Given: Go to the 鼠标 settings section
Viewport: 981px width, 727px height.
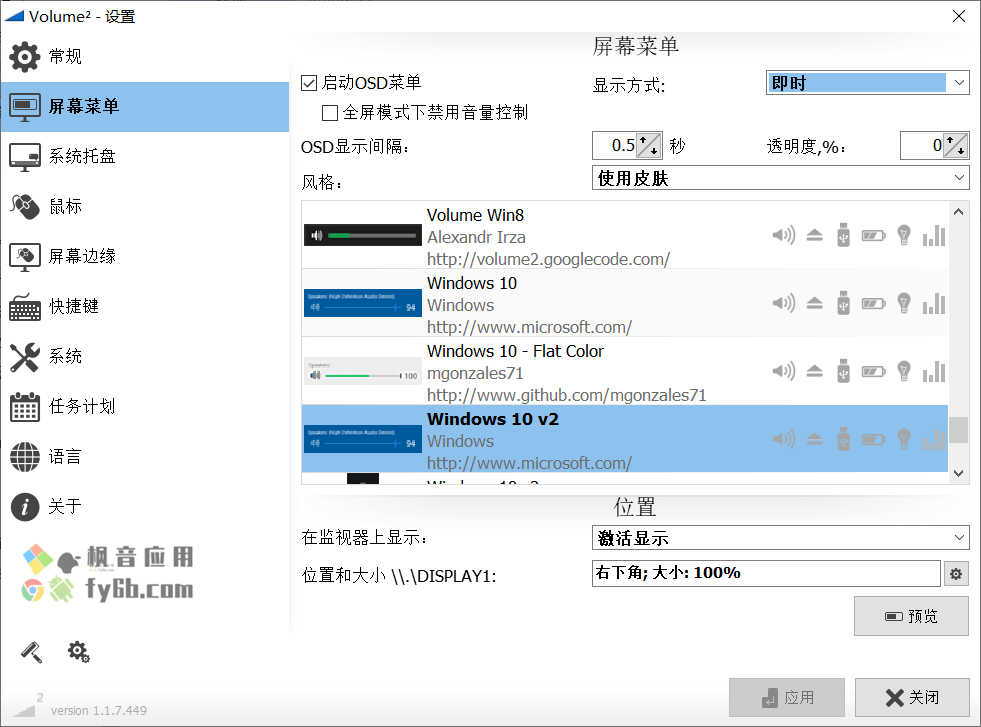Looking at the screenshot, I should click(x=145, y=206).
